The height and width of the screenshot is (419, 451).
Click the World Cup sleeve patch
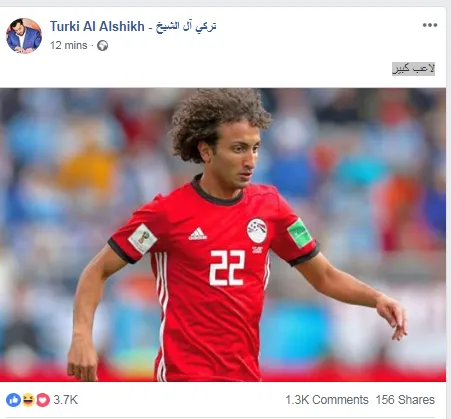142,239
